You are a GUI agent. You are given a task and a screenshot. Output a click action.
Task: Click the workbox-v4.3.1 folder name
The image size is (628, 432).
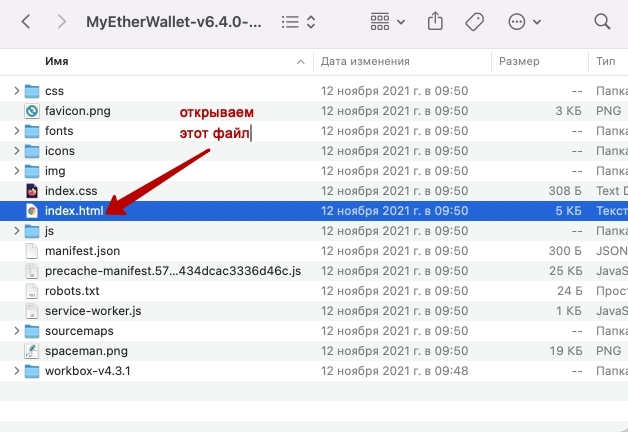(88, 371)
